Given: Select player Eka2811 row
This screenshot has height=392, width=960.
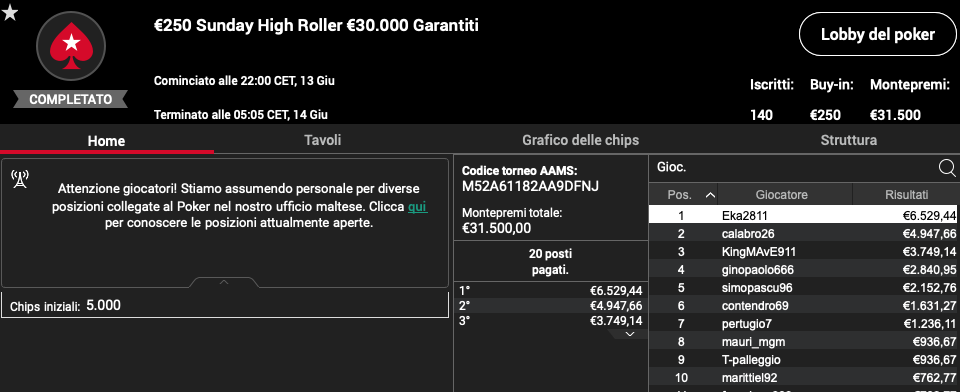Looking at the screenshot, I should [804, 216].
